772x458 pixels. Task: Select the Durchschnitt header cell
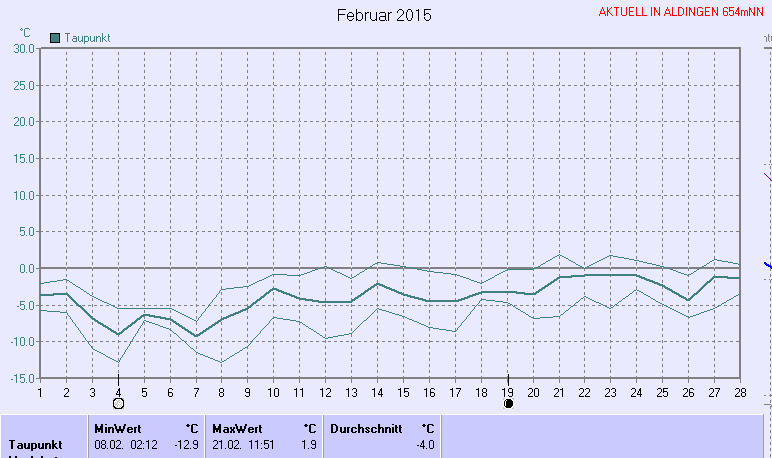click(366, 428)
